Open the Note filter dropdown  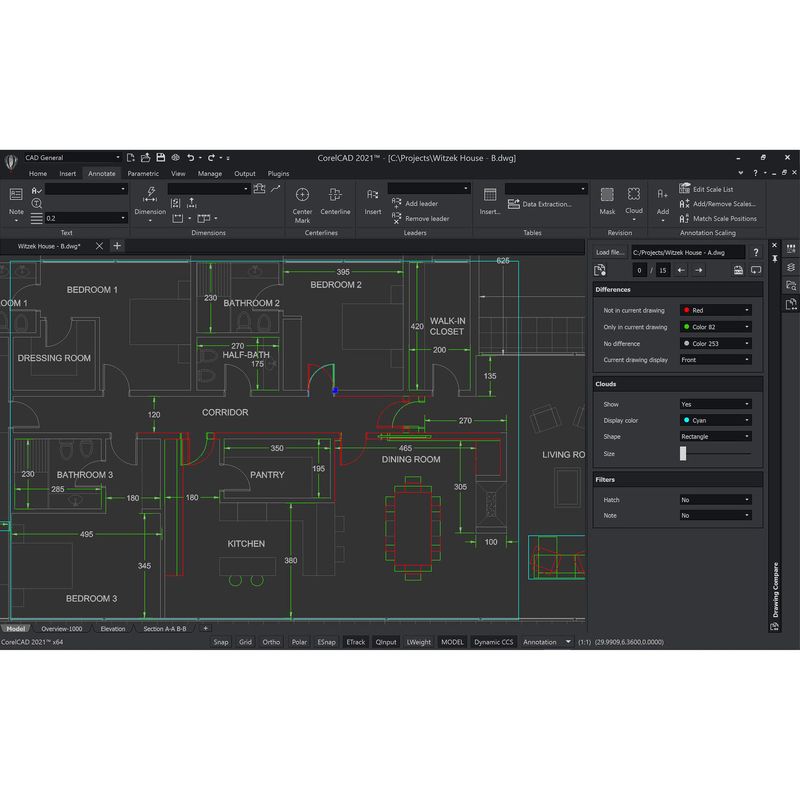coord(715,515)
